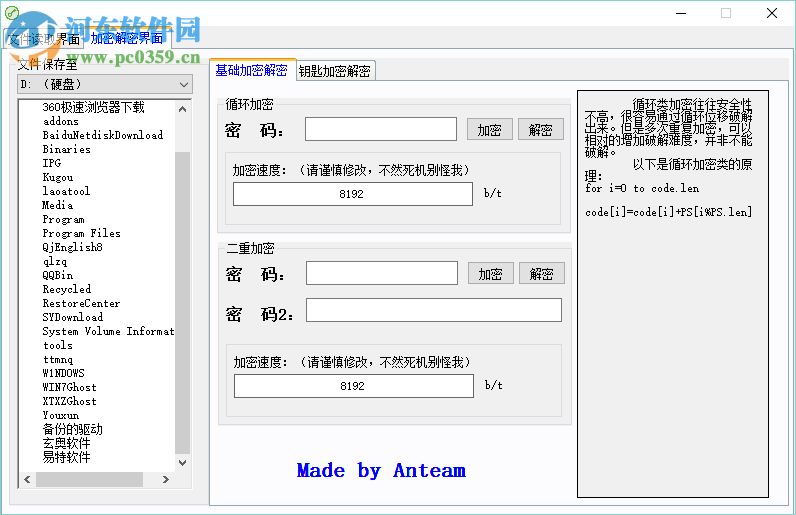Select the Media folder
This screenshot has height=515, width=796.
click(57, 205)
